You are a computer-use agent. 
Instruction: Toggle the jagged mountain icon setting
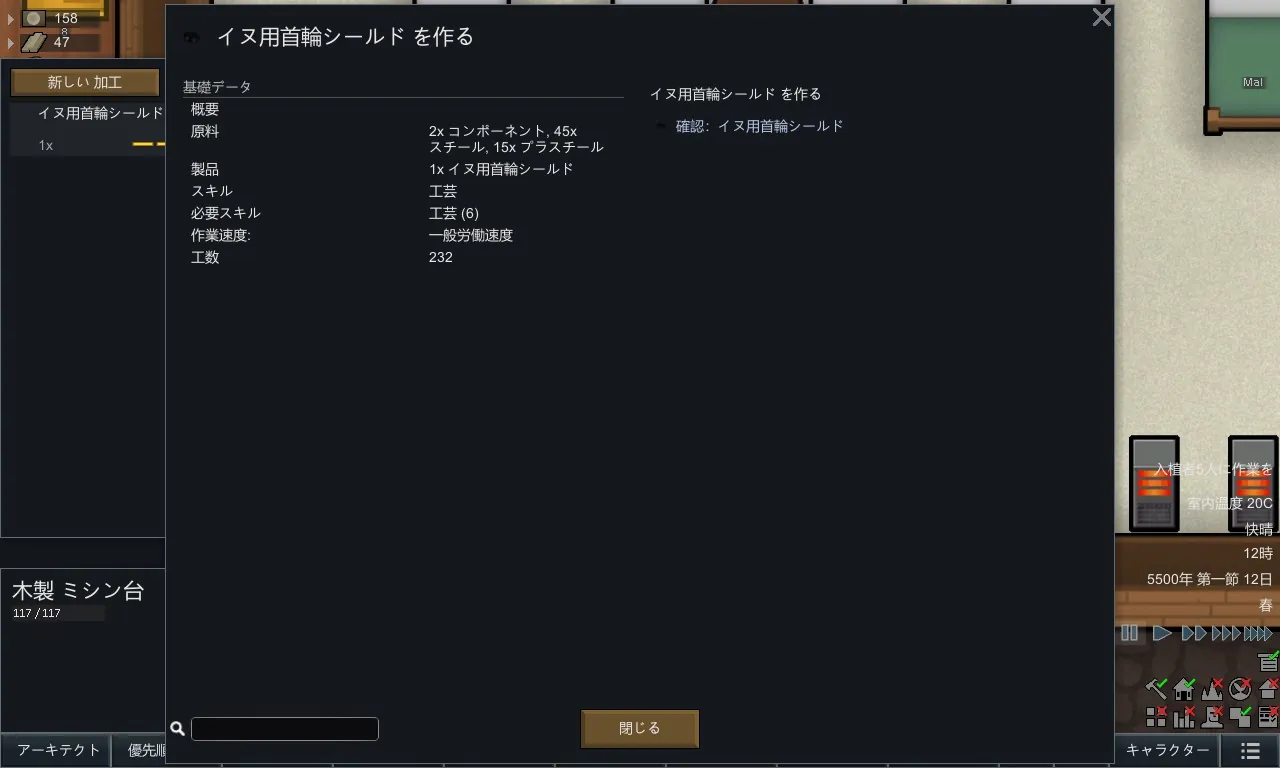pyautogui.click(x=1213, y=688)
